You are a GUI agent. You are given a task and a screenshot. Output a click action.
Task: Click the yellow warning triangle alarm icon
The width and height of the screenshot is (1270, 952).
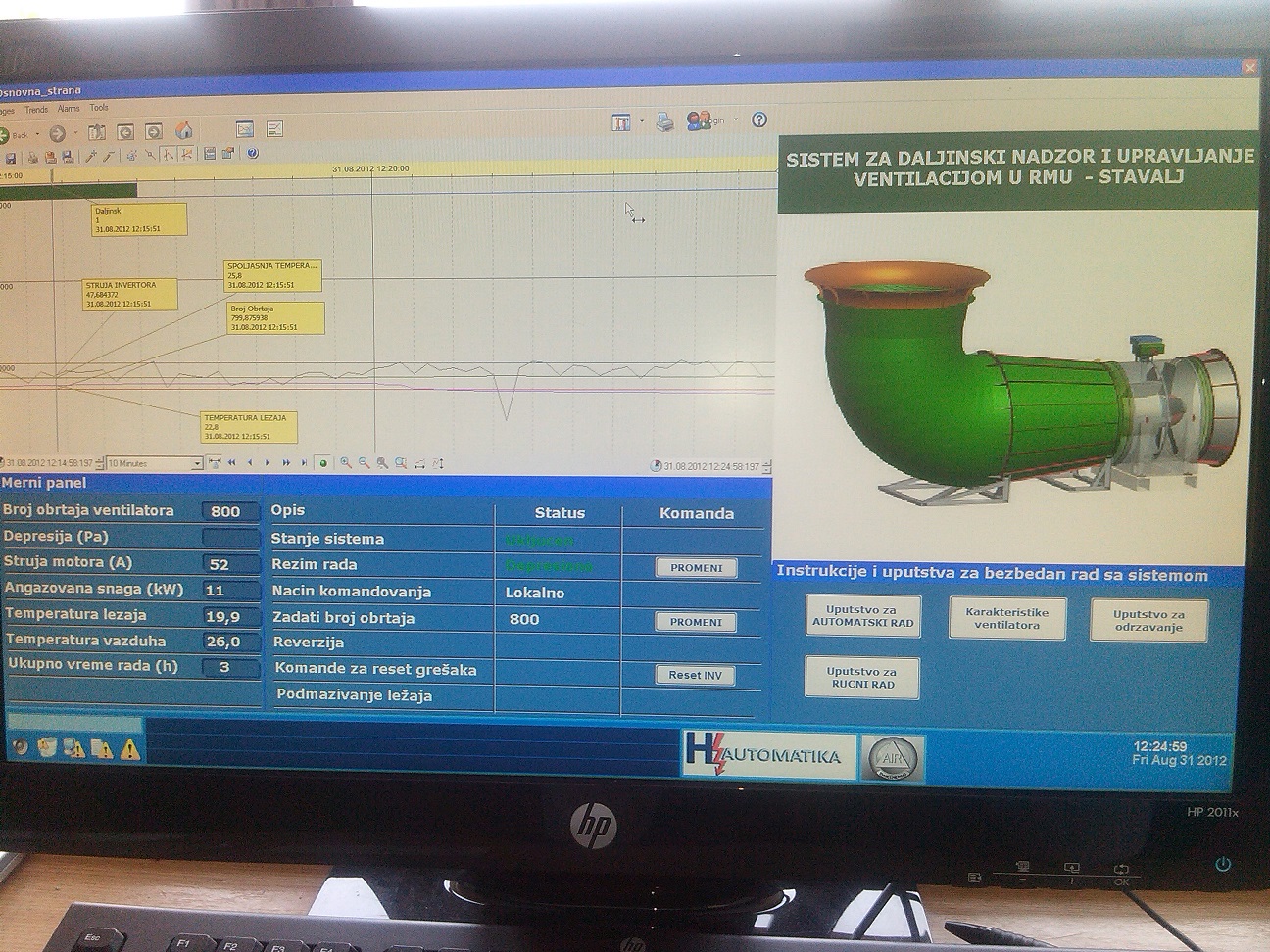coord(129,750)
